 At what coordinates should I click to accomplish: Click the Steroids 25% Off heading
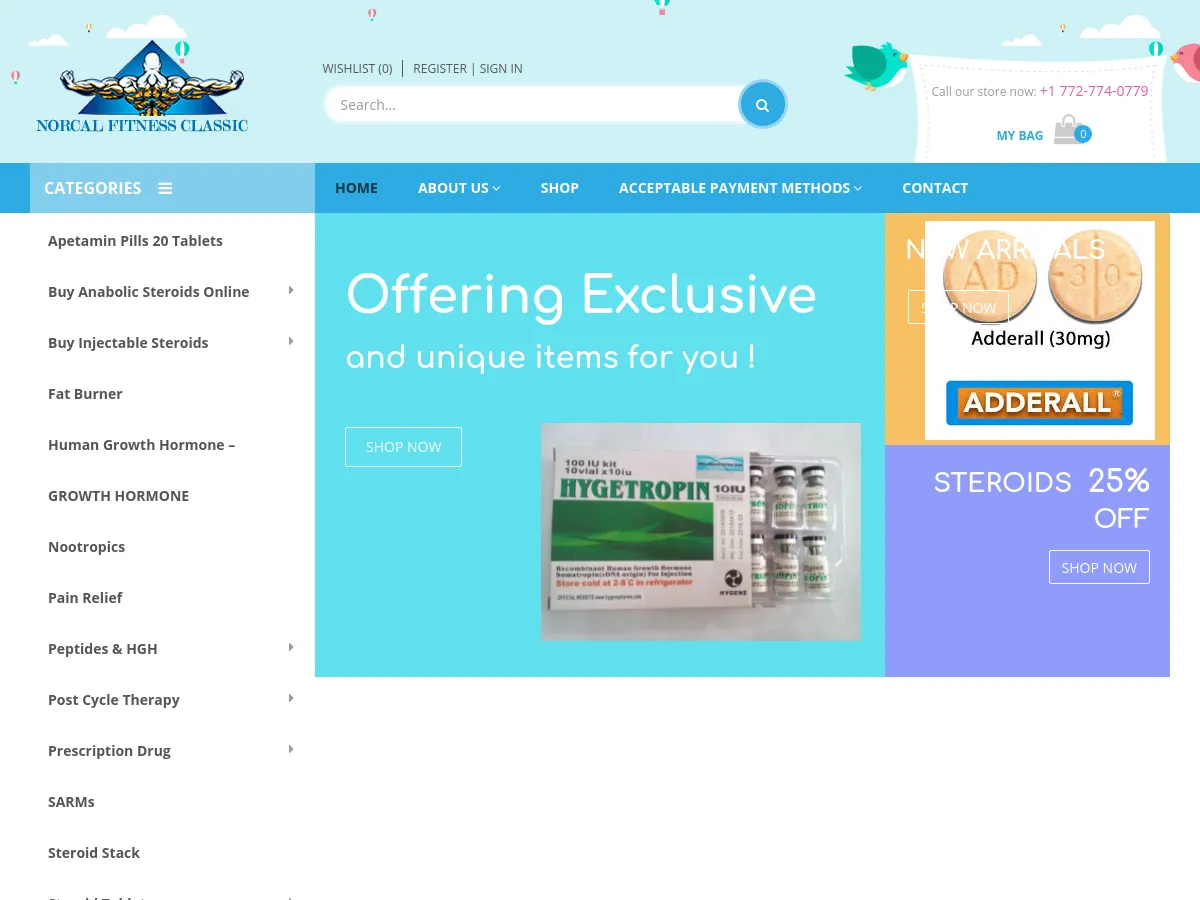click(1041, 500)
